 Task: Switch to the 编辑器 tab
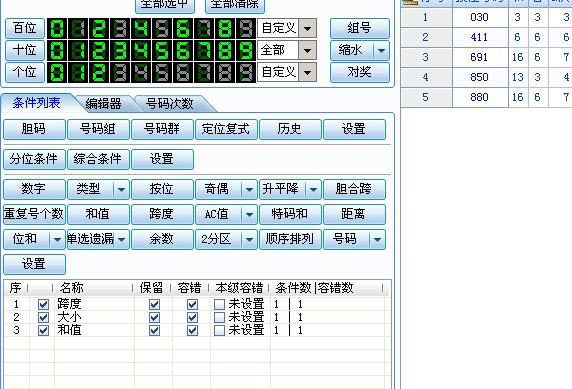103,104
